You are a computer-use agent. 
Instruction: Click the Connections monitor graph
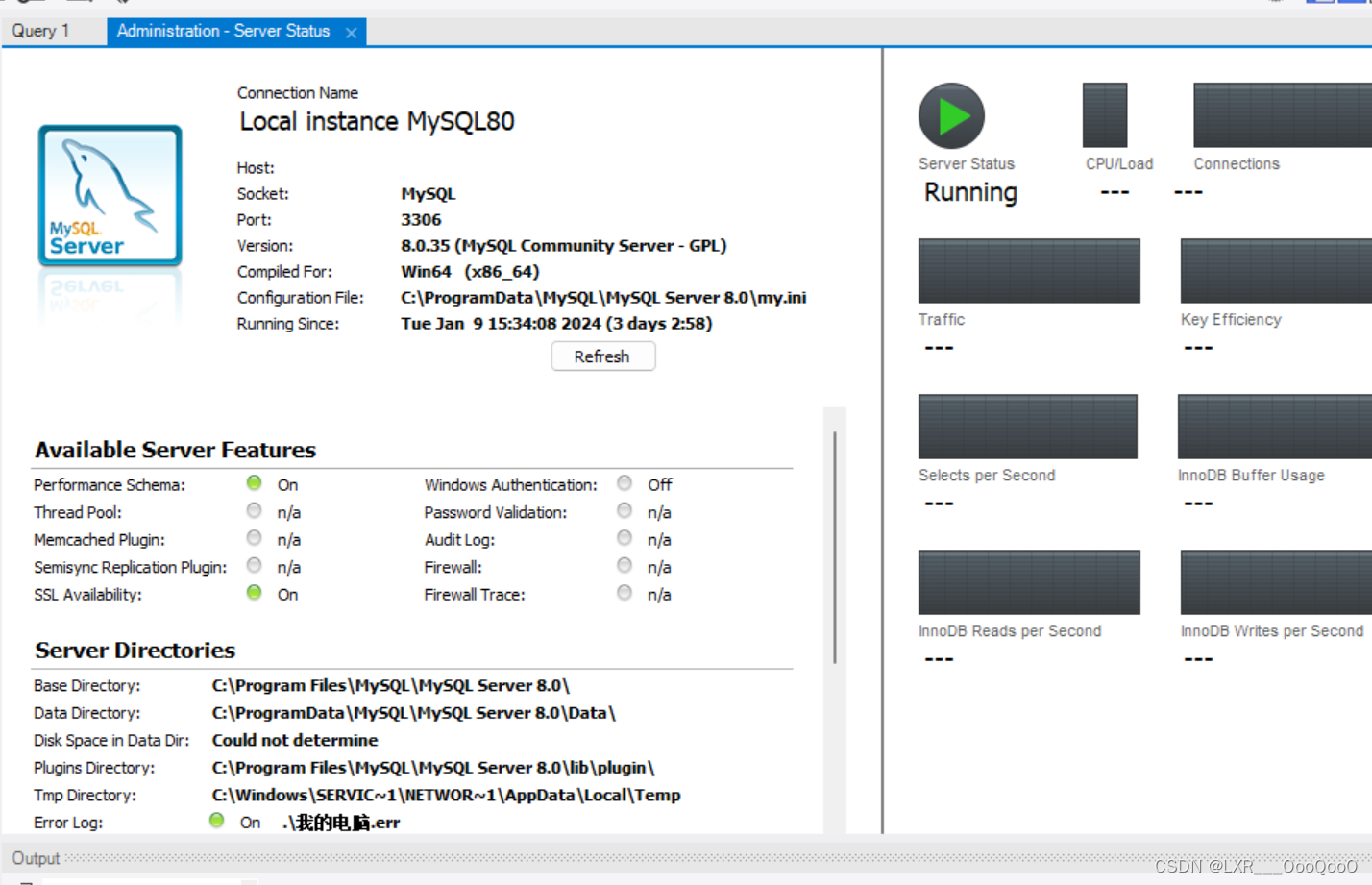(x=1283, y=114)
